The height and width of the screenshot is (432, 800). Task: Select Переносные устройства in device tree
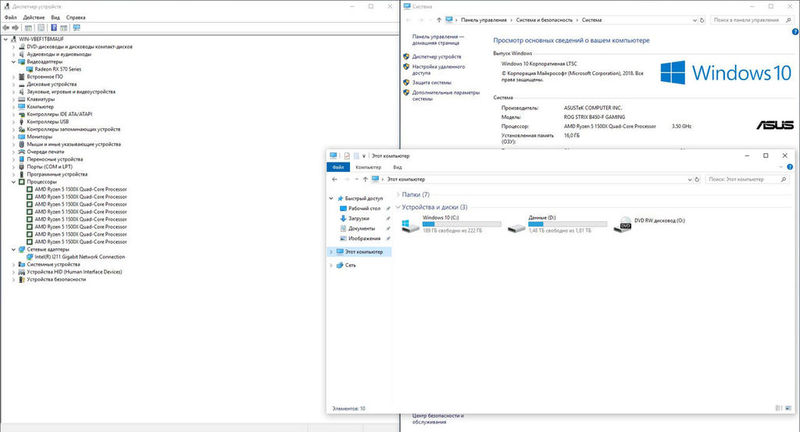55,159
